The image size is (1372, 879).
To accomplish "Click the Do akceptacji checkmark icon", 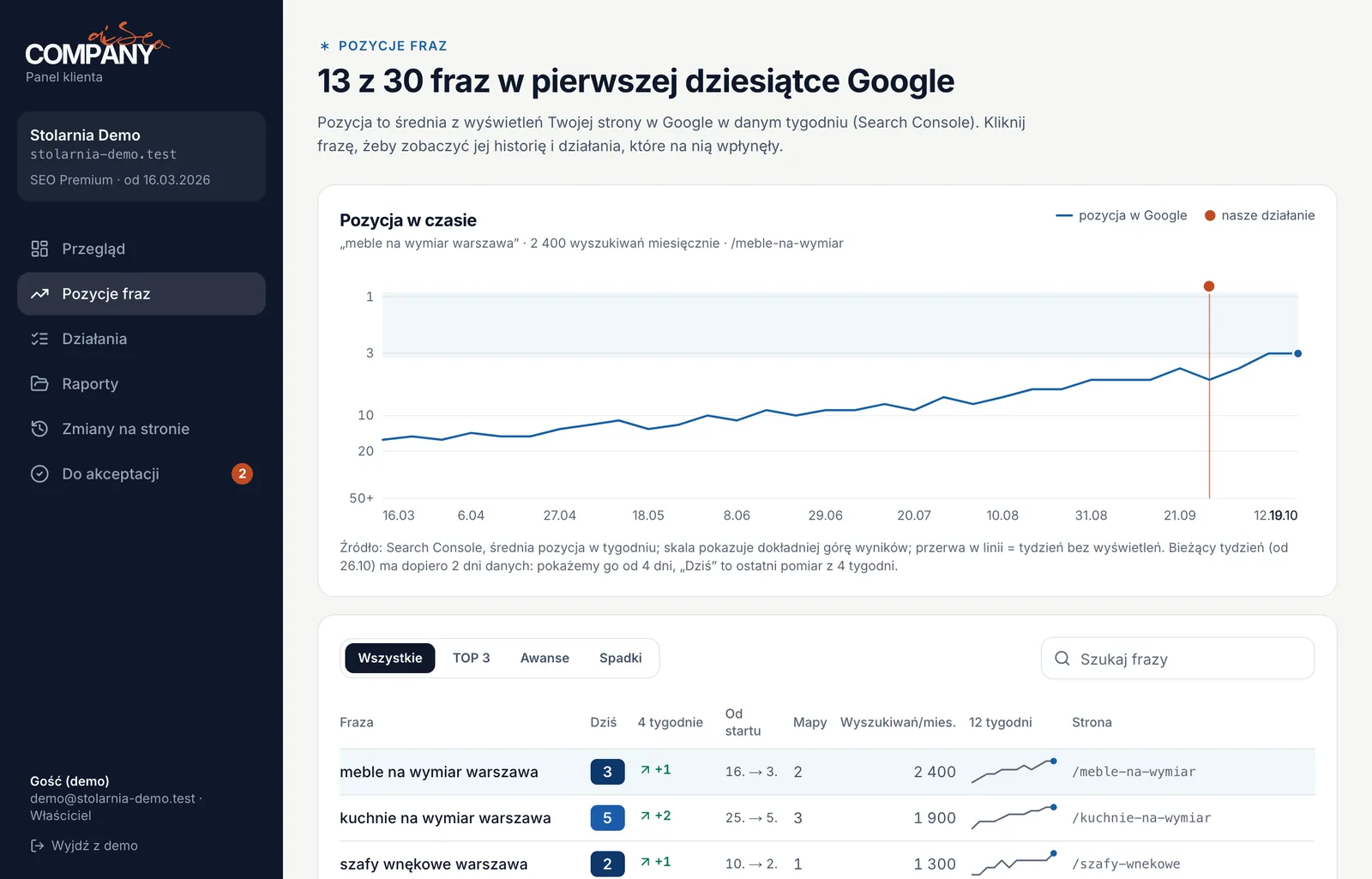I will pos(39,473).
